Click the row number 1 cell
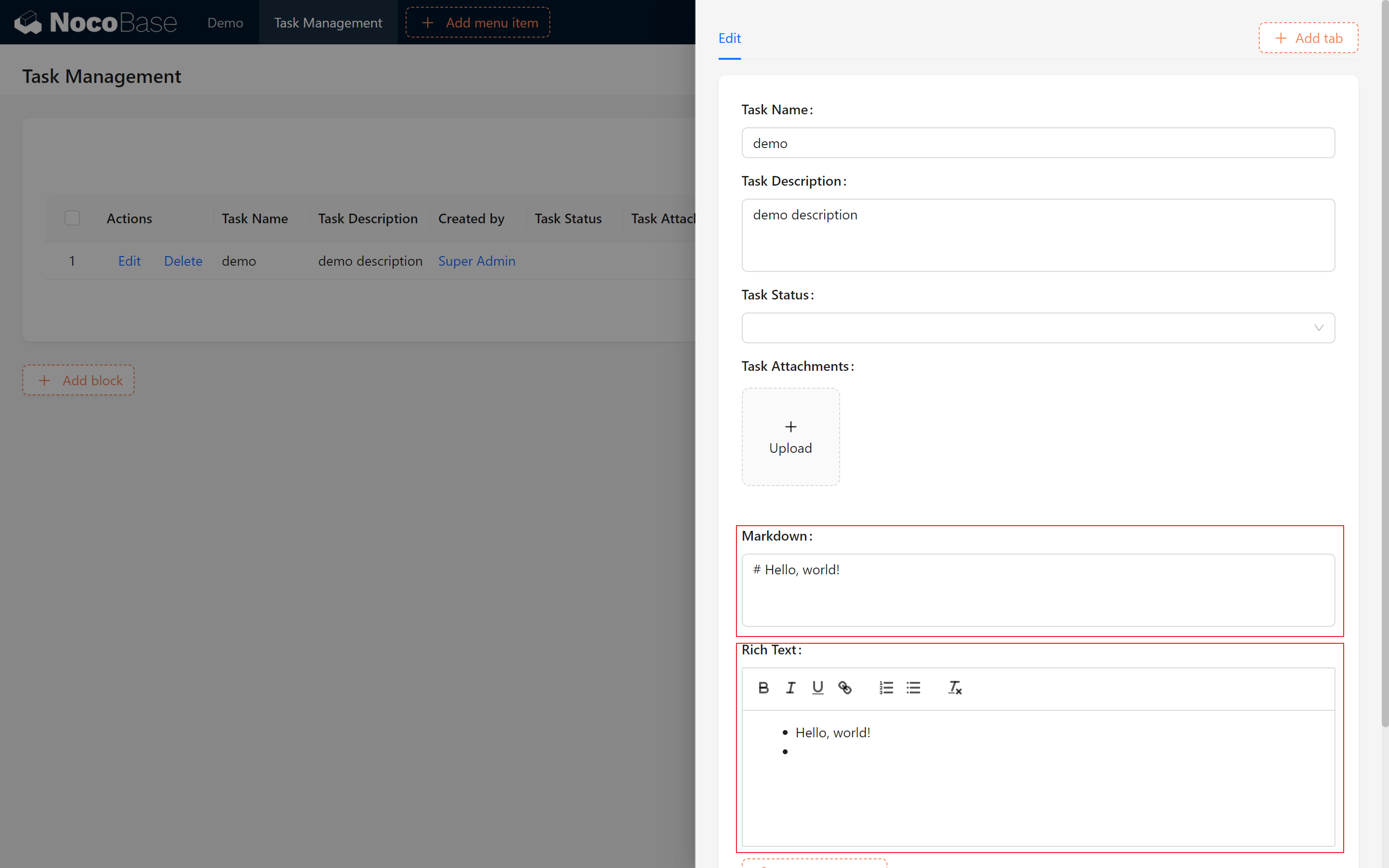This screenshot has width=1389, height=868. pyautogui.click(x=72, y=260)
